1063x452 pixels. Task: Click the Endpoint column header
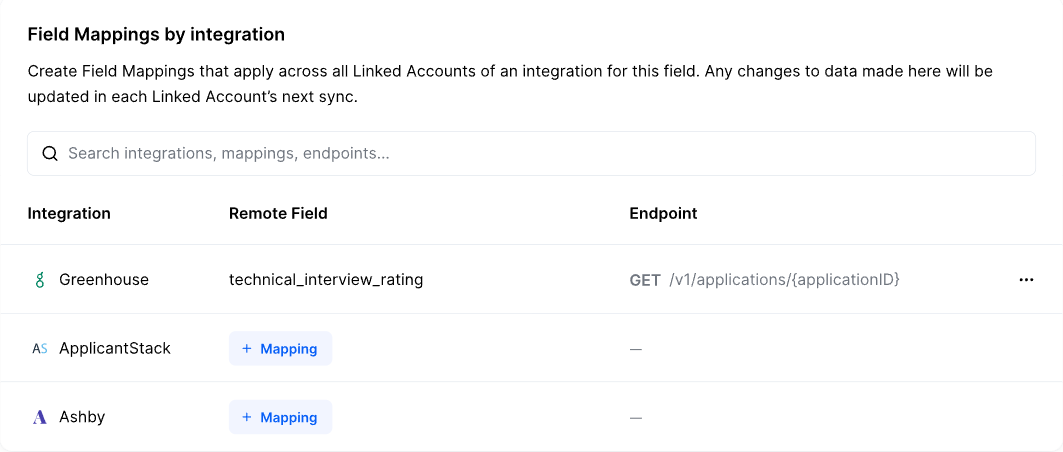point(663,213)
